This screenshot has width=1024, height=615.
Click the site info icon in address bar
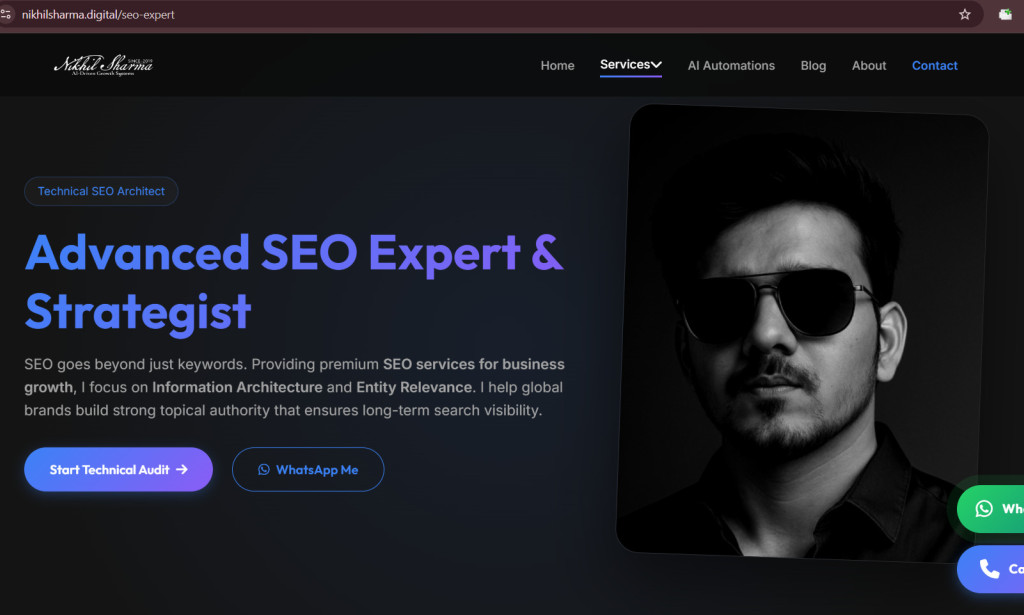tap(6, 14)
